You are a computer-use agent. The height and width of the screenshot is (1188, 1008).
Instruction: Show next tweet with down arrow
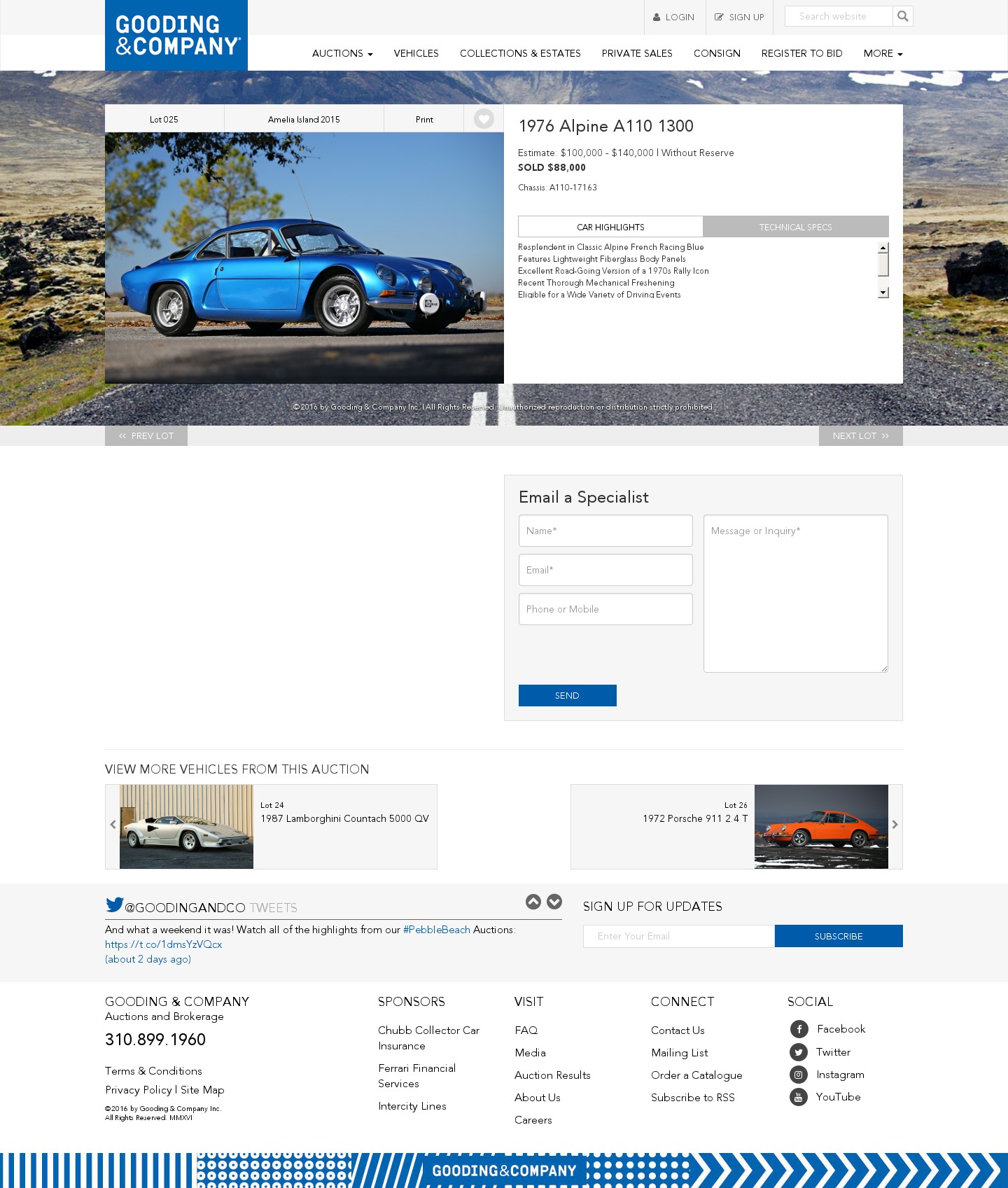(x=554, y=902)
